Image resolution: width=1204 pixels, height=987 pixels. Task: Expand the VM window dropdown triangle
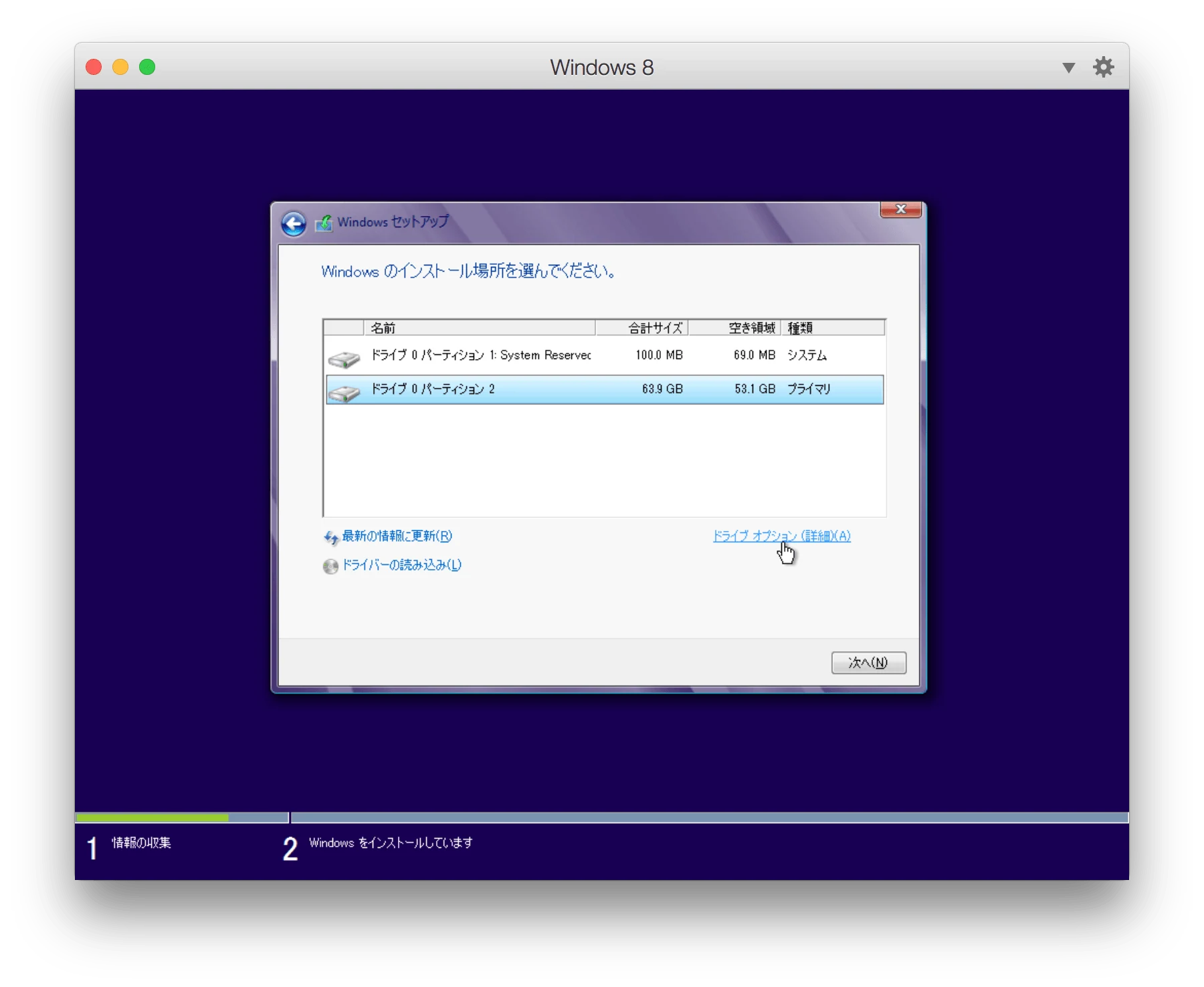tap(1069, 68)
